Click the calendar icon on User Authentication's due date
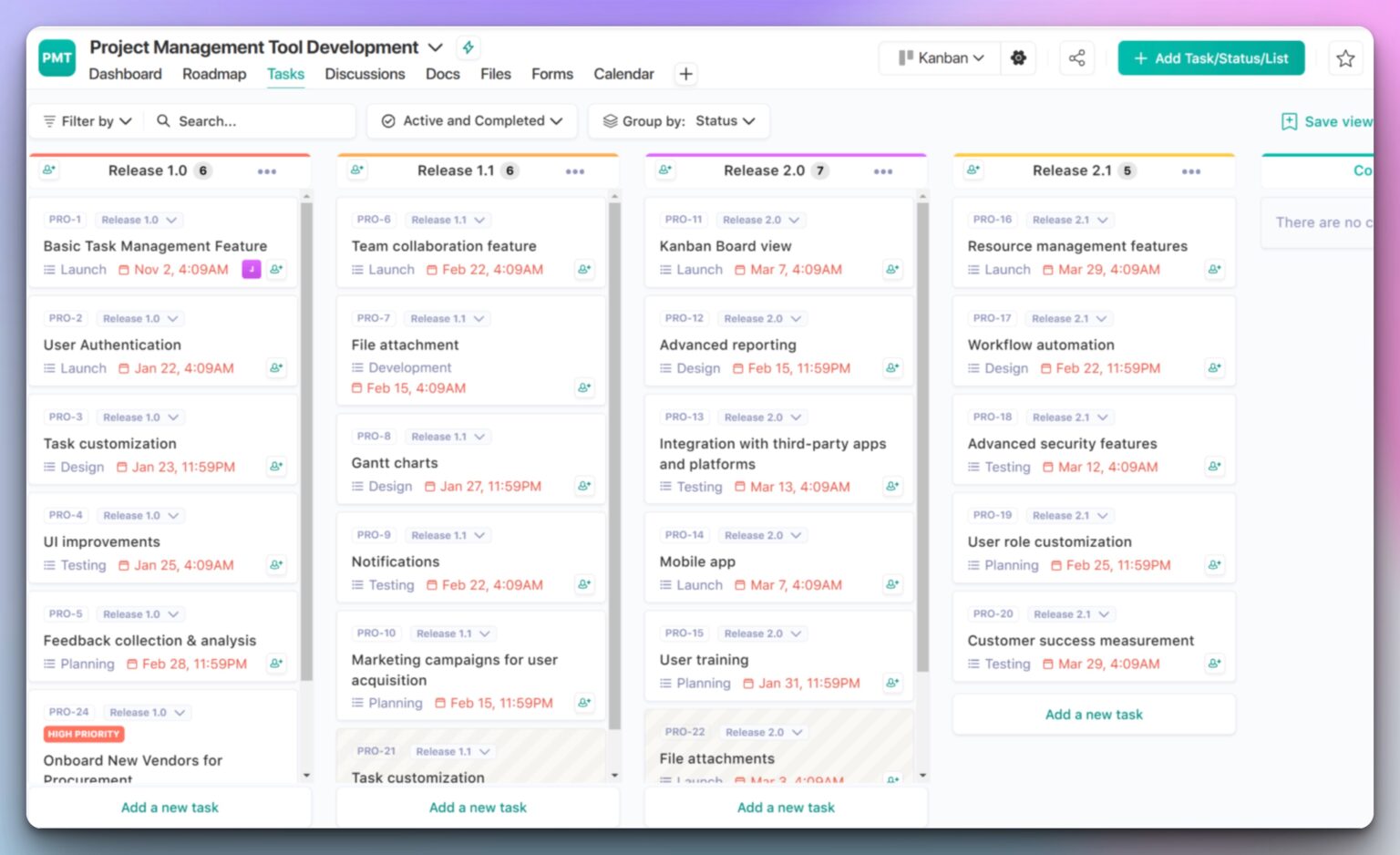The height and width of the screenshot is (855, 1400). [x=124, y=368]
